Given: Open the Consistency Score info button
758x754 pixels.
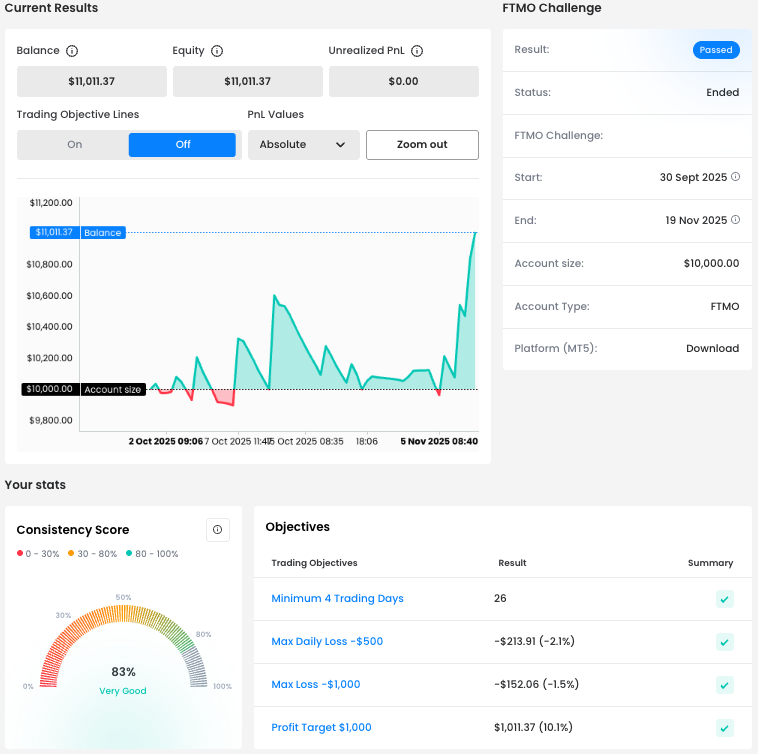Looking at the screenshot, I should pos(217,530).
